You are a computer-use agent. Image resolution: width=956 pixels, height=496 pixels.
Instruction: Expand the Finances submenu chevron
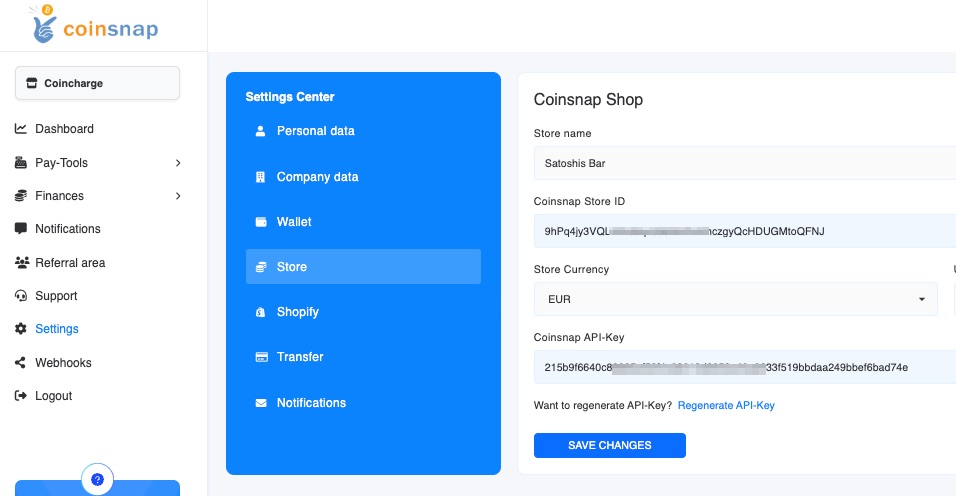[x=178, y=196]
